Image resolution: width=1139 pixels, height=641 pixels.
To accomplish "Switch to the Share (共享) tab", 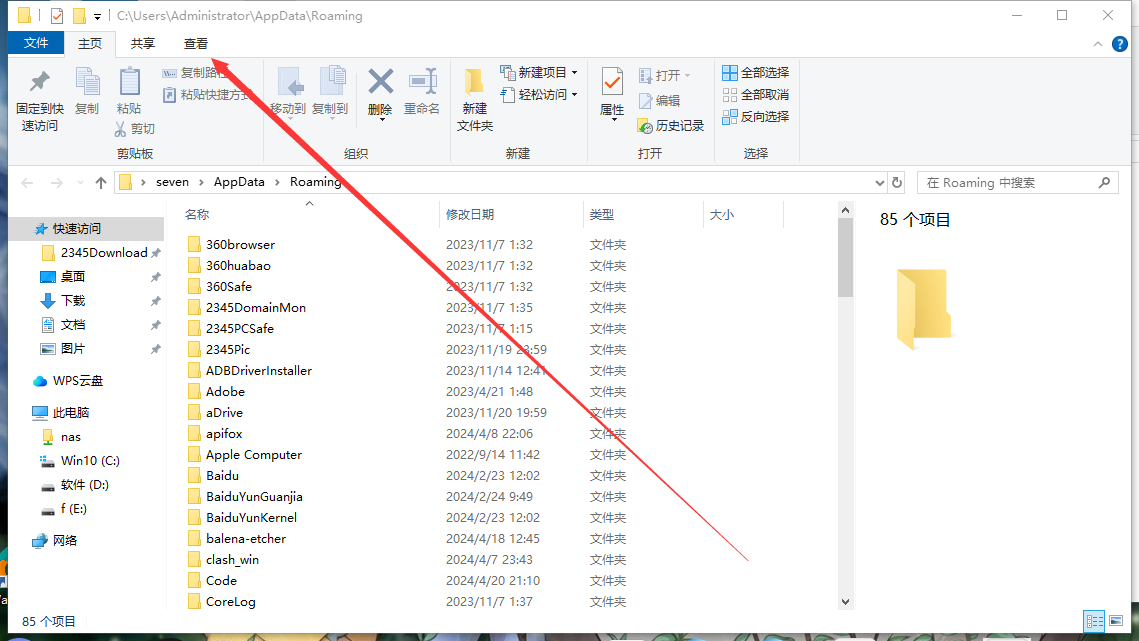I will (142, 44).
